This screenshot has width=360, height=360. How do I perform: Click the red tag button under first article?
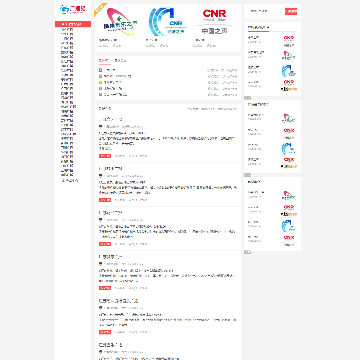point(105,156)
